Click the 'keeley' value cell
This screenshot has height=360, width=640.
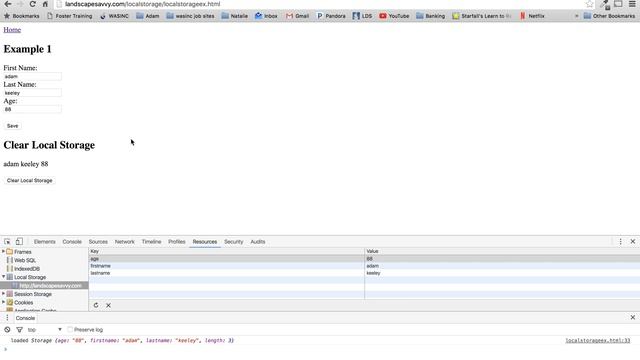click(x=502, y=273)
